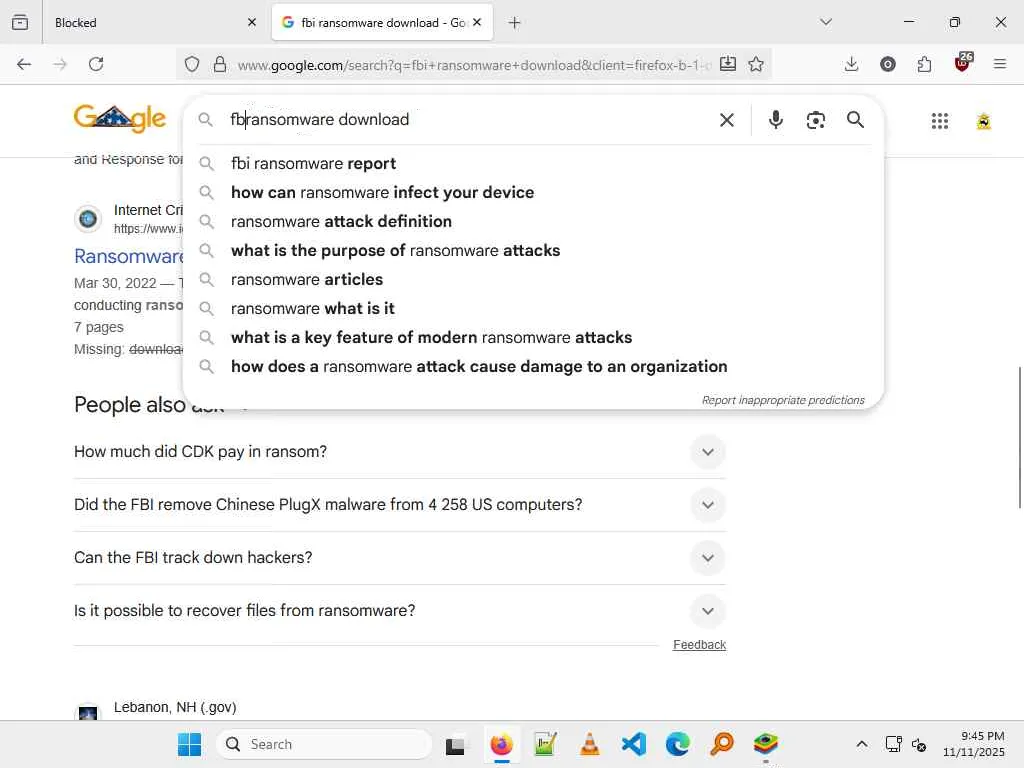
Task: Click the Feedback link
Action: click(x=699, y=645)
